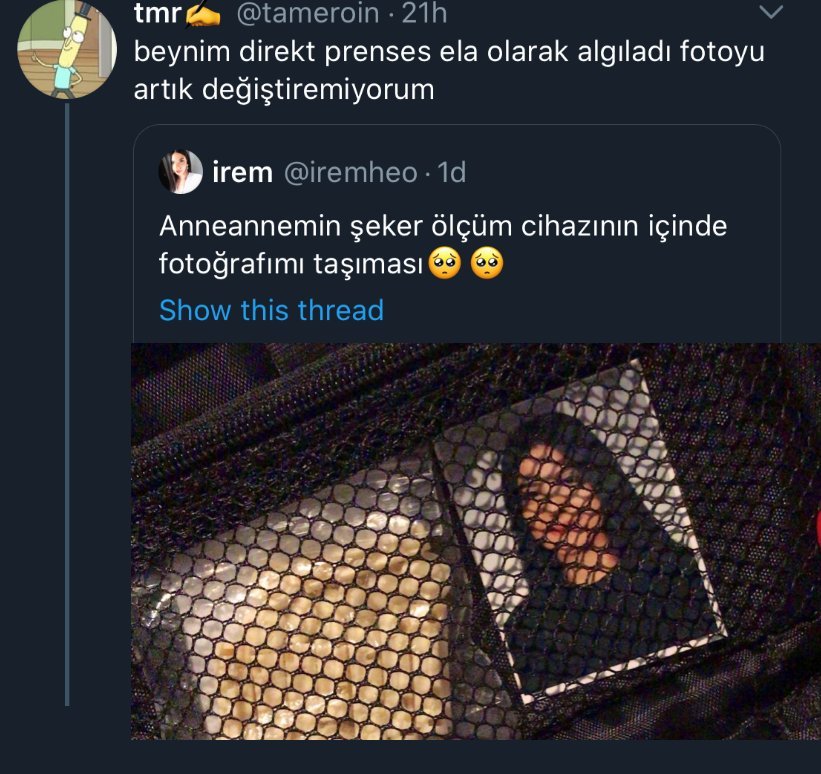Select the "irem" display name

pos(242,172)
